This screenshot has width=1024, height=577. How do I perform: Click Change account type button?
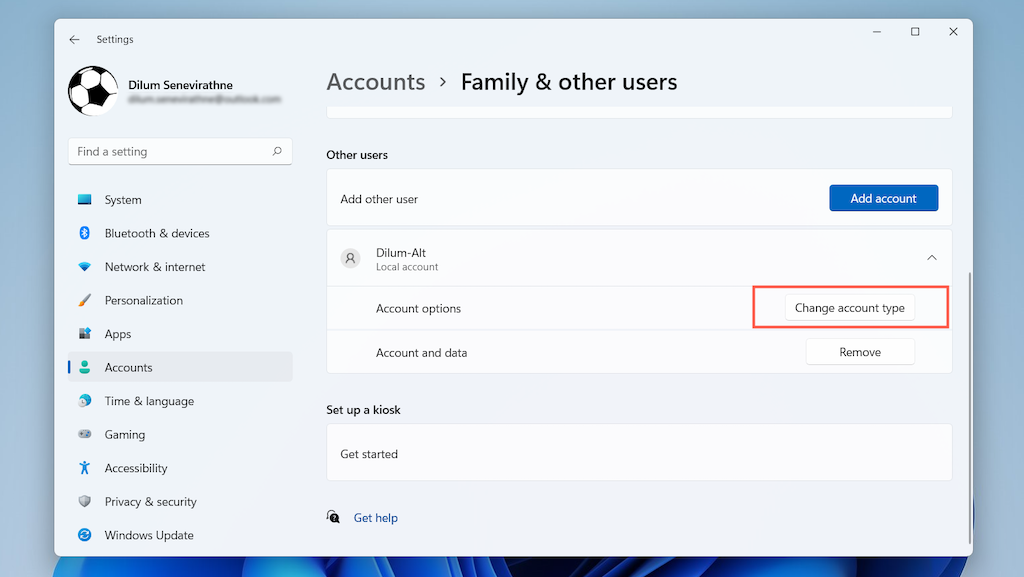pos(849,308)
